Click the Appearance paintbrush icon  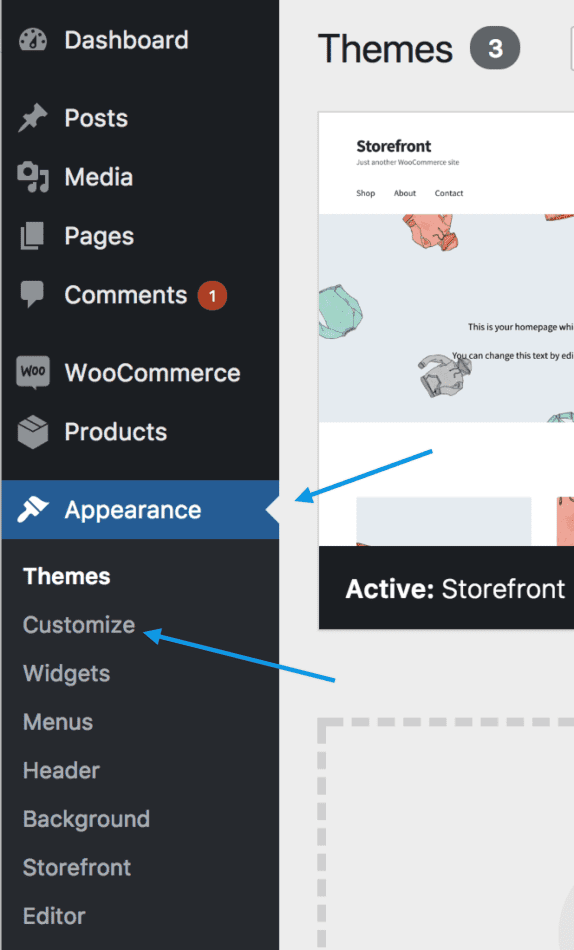coord(33,510)
